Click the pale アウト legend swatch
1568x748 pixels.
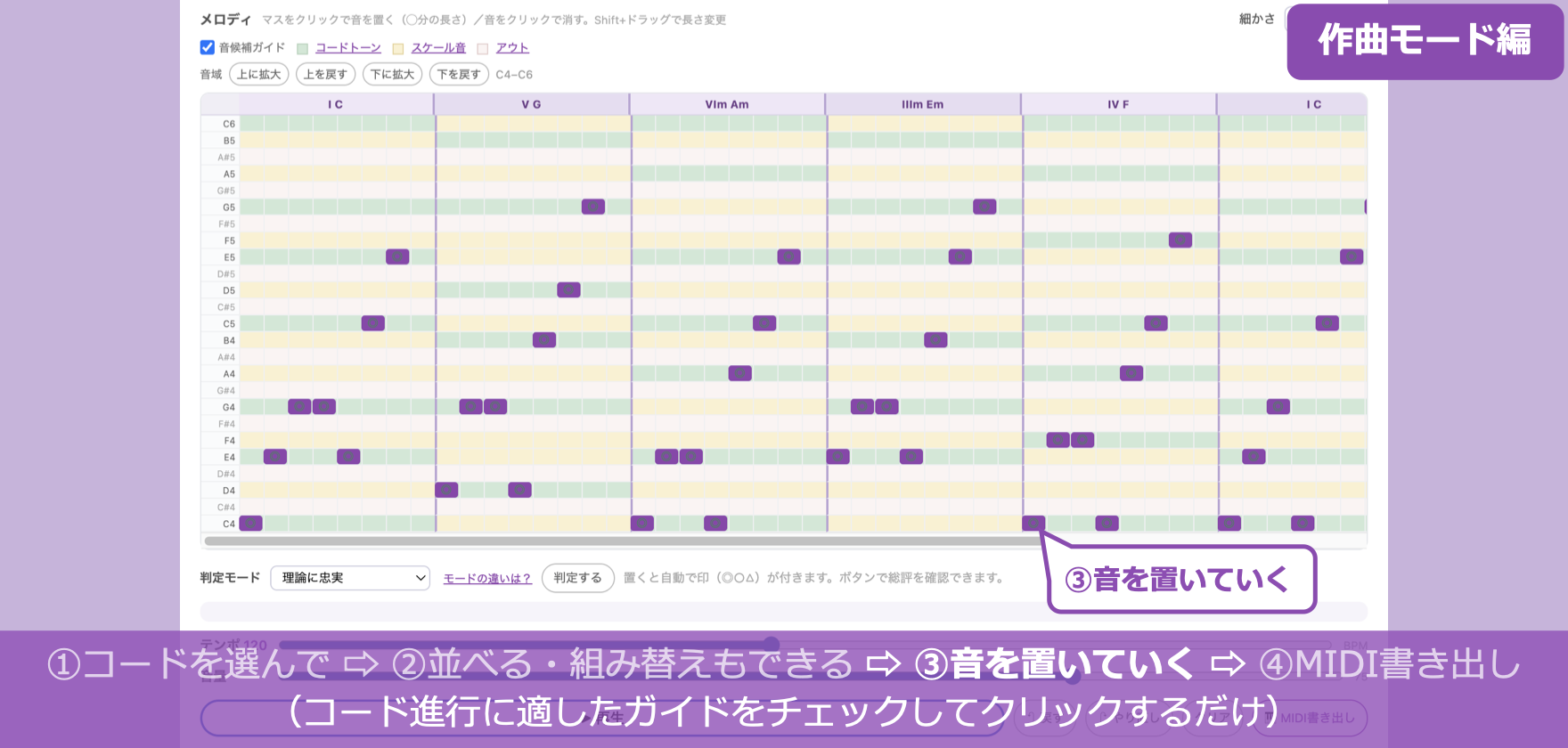483,49
